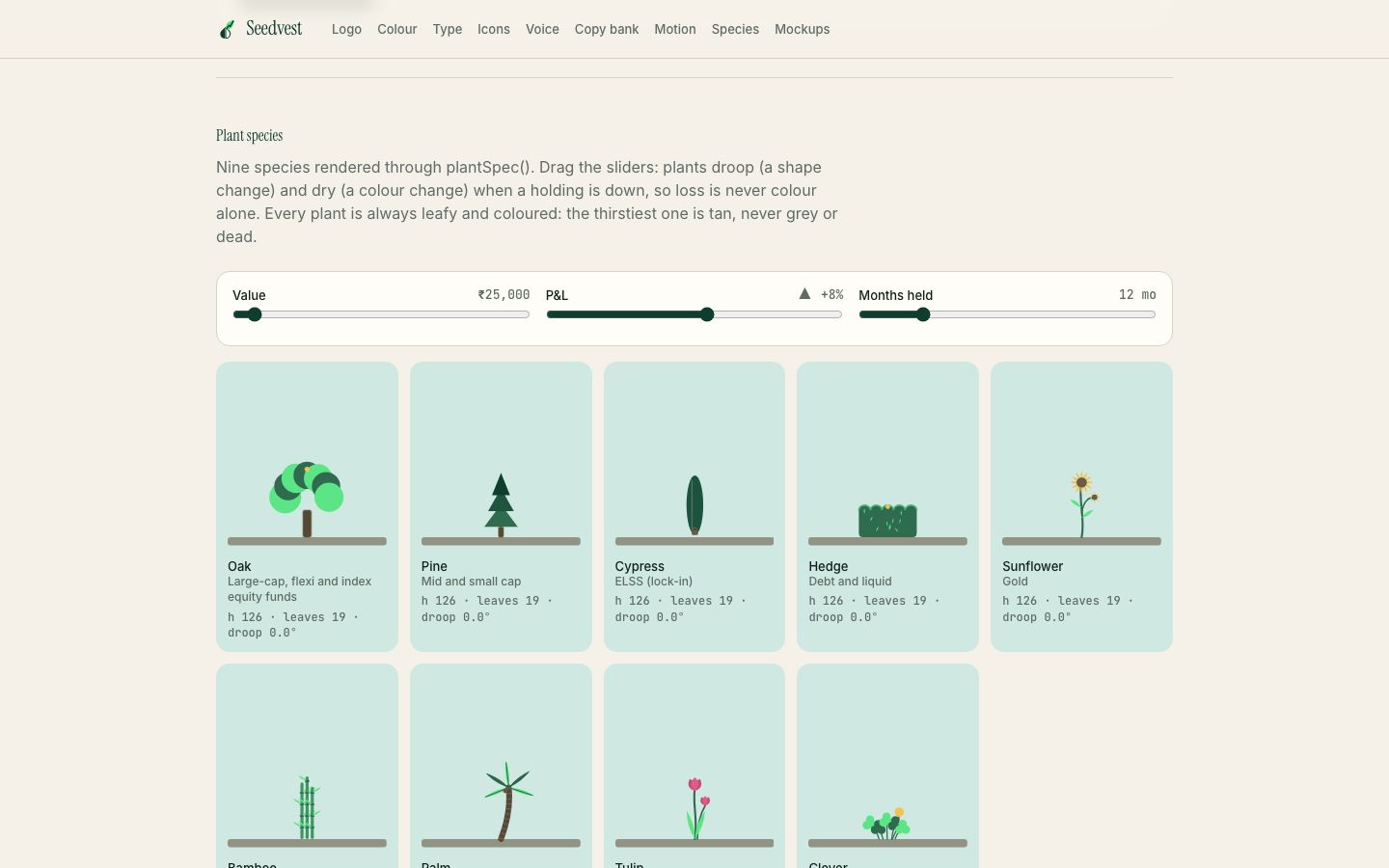Image resolution: width=1389 pixels, height=868 pixels.
Task: Click the Pine tree illustration
Action: pyautogui.click(x=501, y=504)
